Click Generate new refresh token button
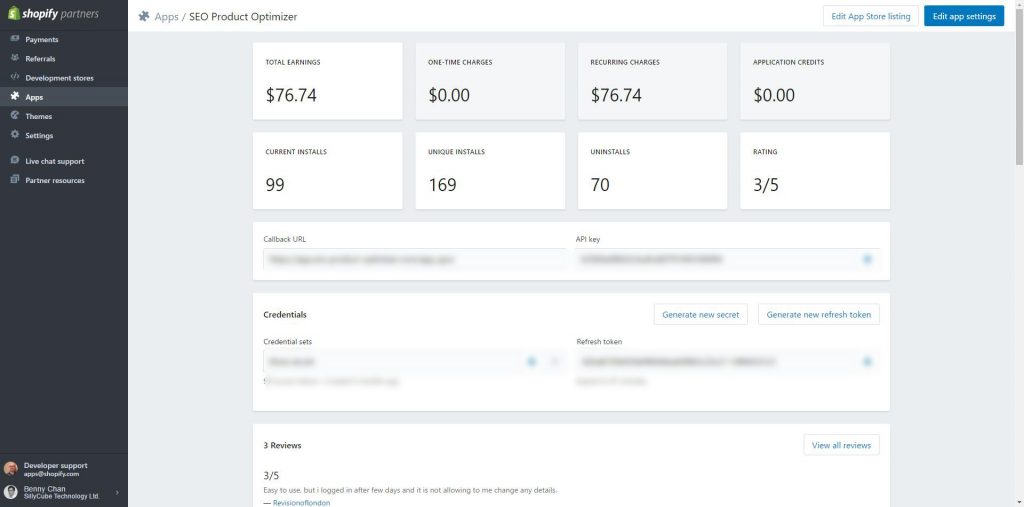This screenshot has width=1024, height=507. pos(819,314)
